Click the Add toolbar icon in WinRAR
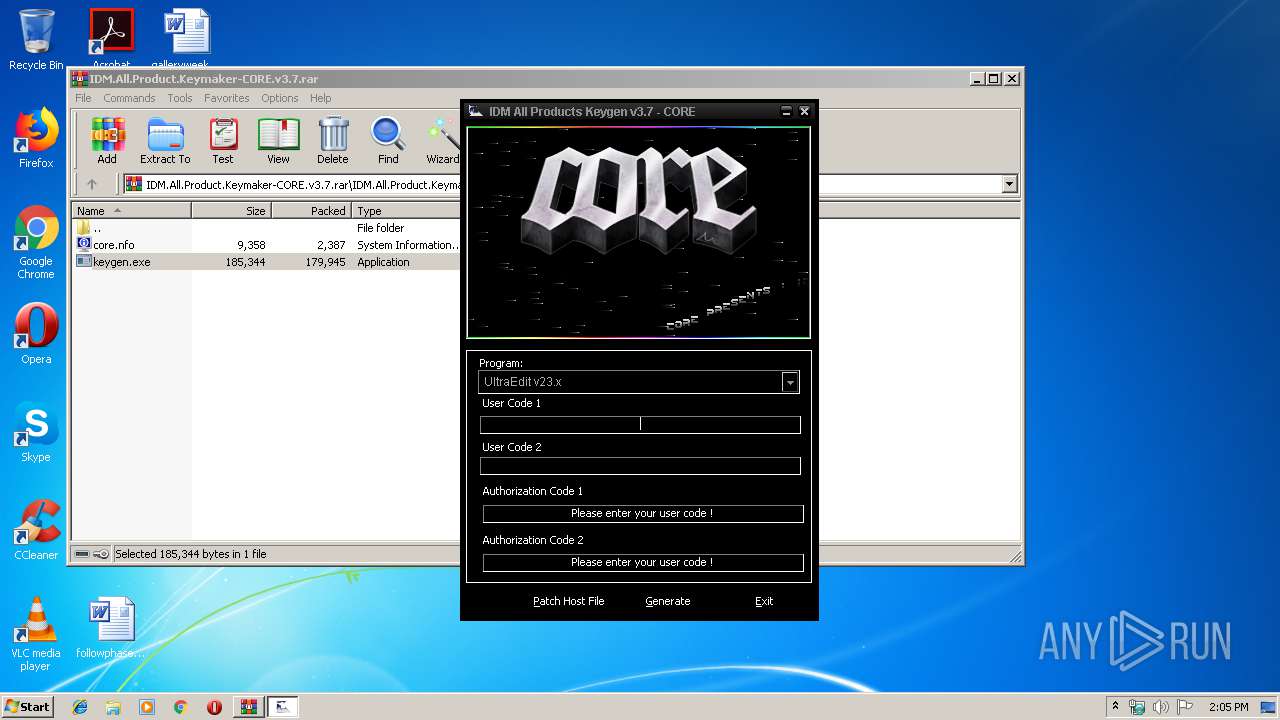 pyautogui.click(x=107, y=140)
